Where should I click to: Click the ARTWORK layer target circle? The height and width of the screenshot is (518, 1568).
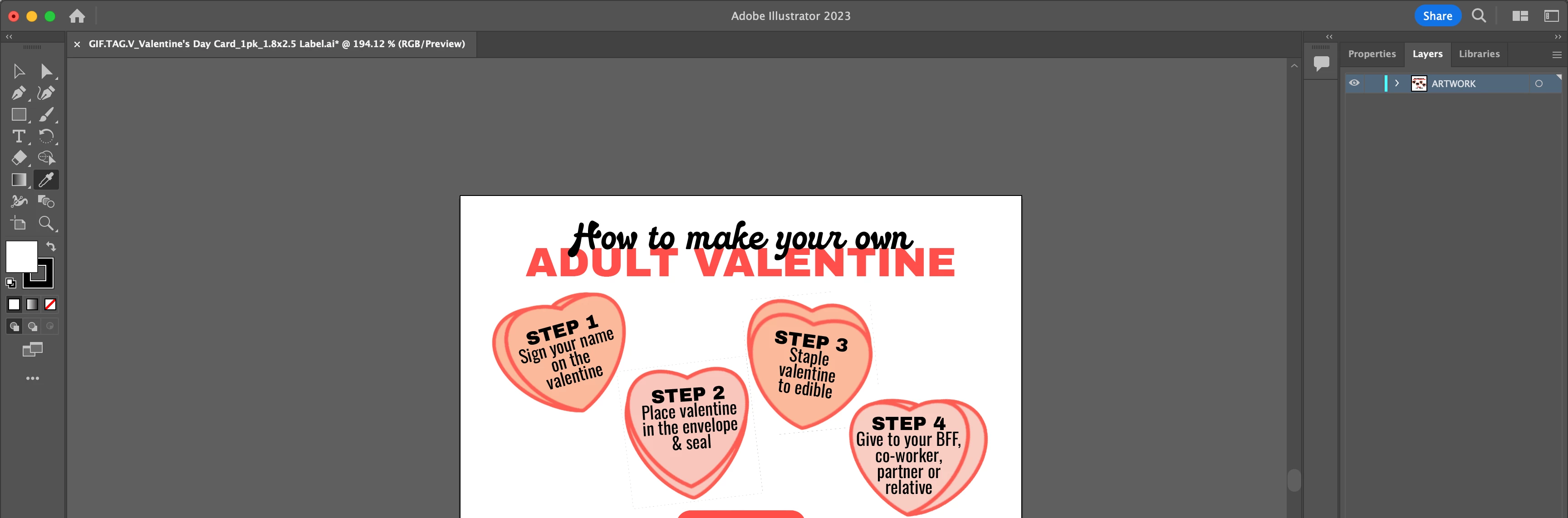1538,83
